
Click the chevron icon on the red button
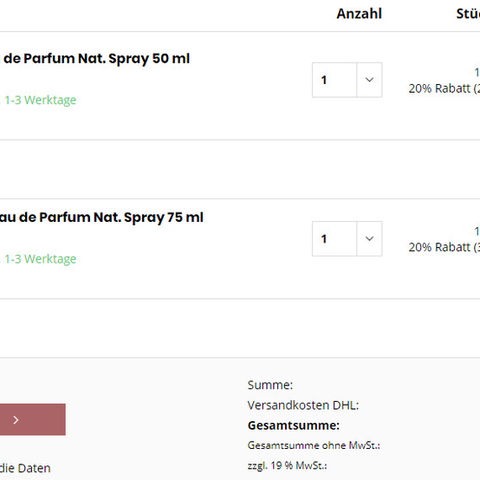click(x=16, y=420)
